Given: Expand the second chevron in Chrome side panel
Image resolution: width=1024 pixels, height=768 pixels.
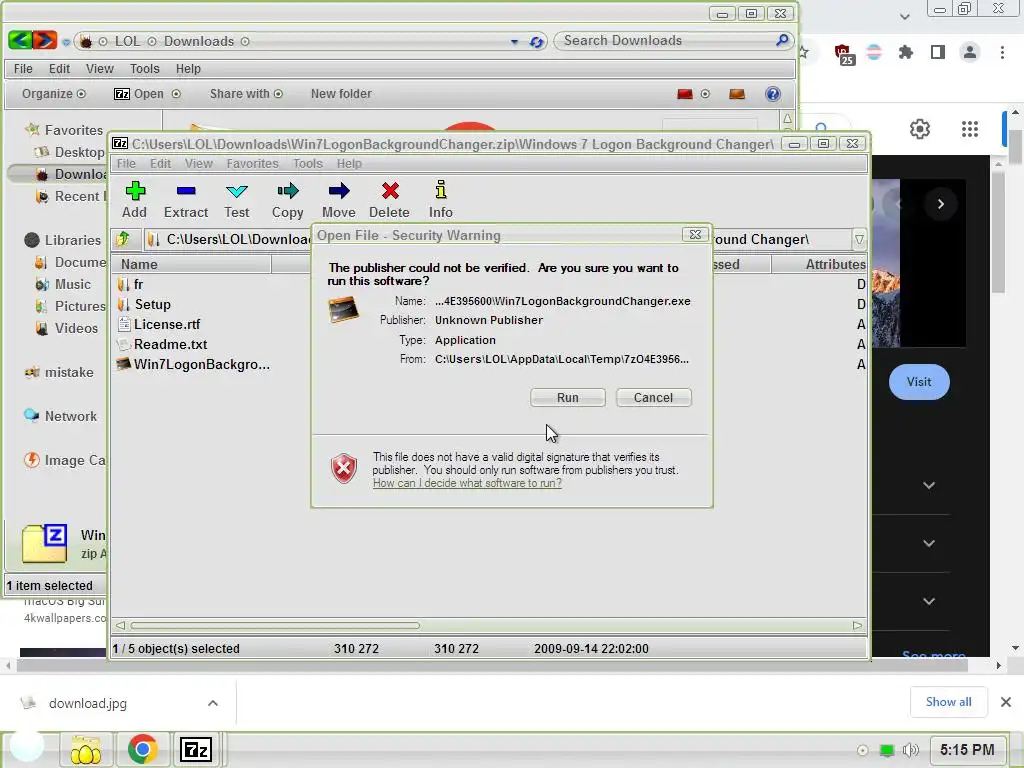Looking at the screenshot, I should [929, 543].
